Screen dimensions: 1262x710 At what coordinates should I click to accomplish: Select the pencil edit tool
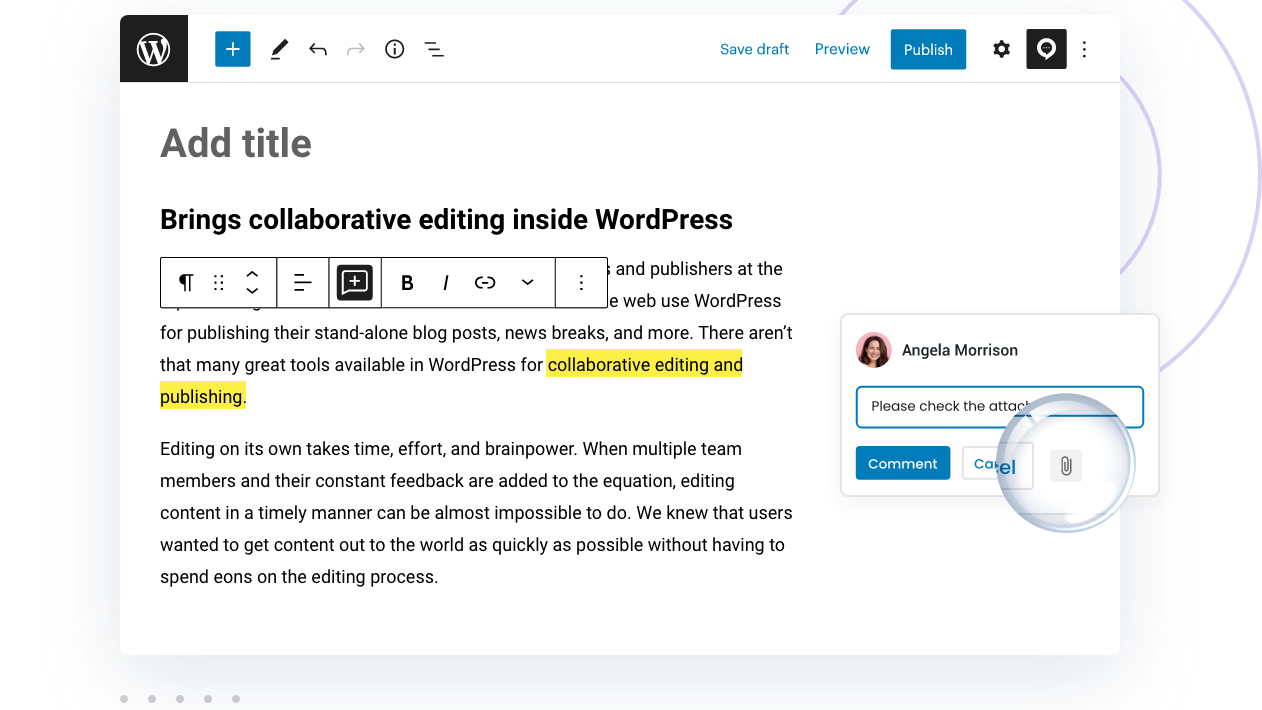[x=279, y=49]
